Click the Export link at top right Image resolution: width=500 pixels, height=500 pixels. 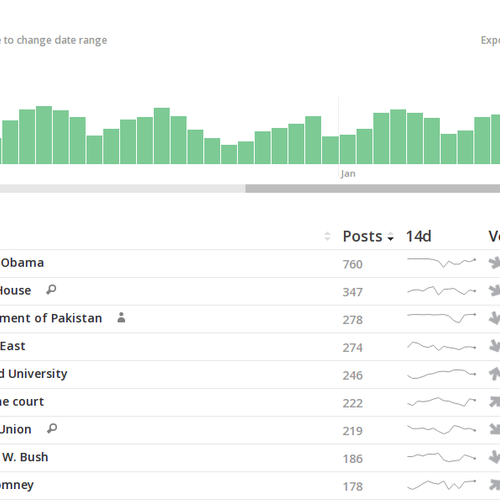pyautogui.click(x=490, y=40)
